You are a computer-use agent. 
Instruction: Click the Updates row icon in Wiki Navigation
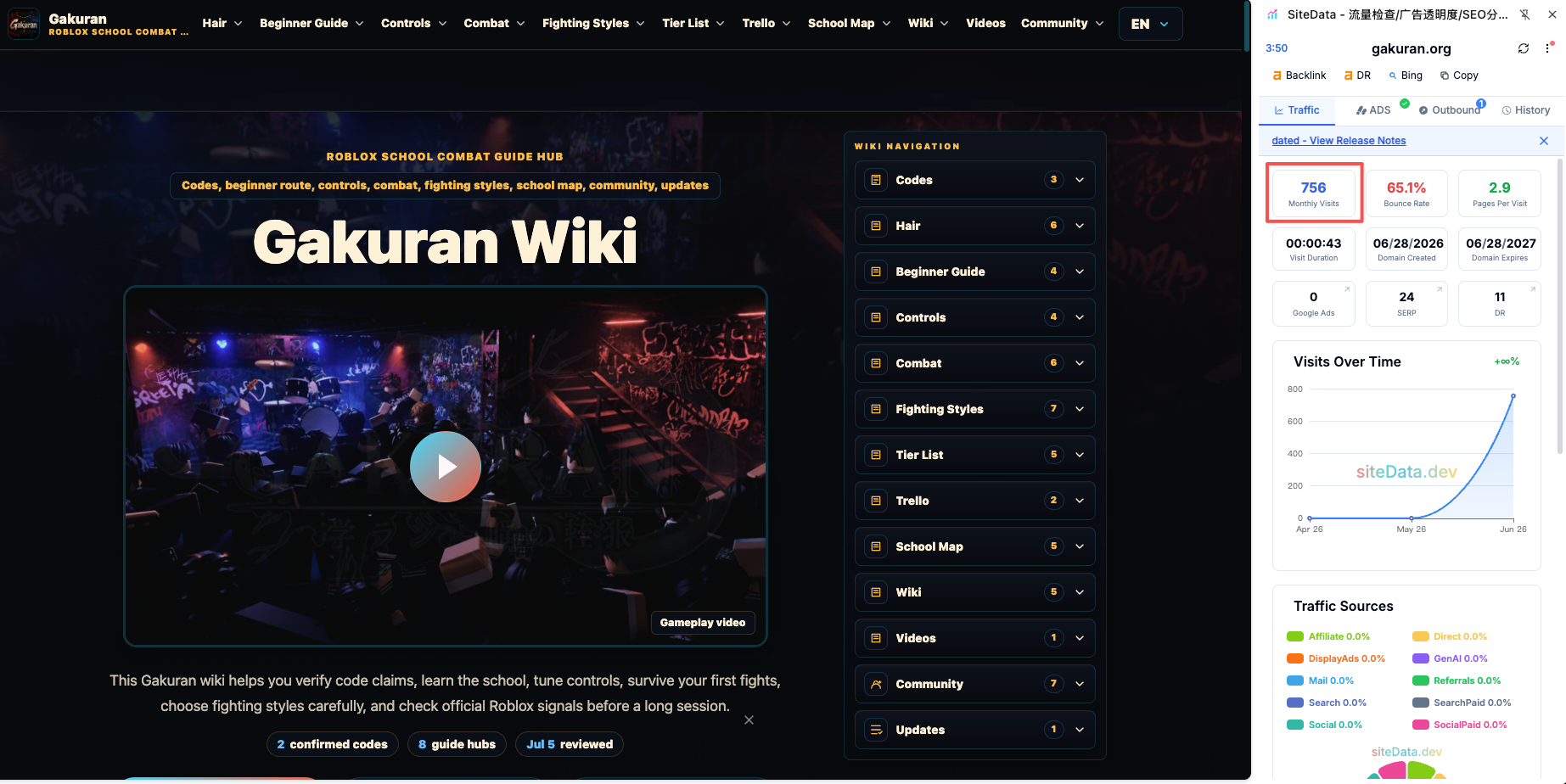coord(876,730)
